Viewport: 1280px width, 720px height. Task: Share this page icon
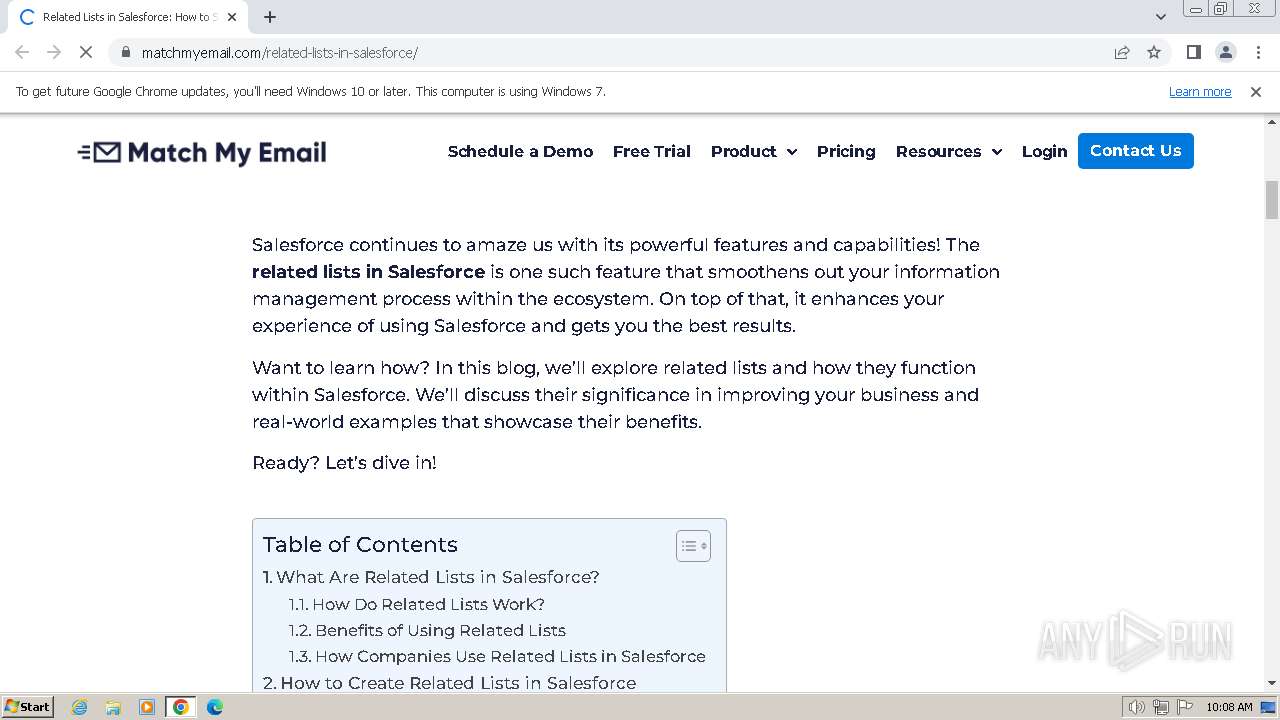1122,52
